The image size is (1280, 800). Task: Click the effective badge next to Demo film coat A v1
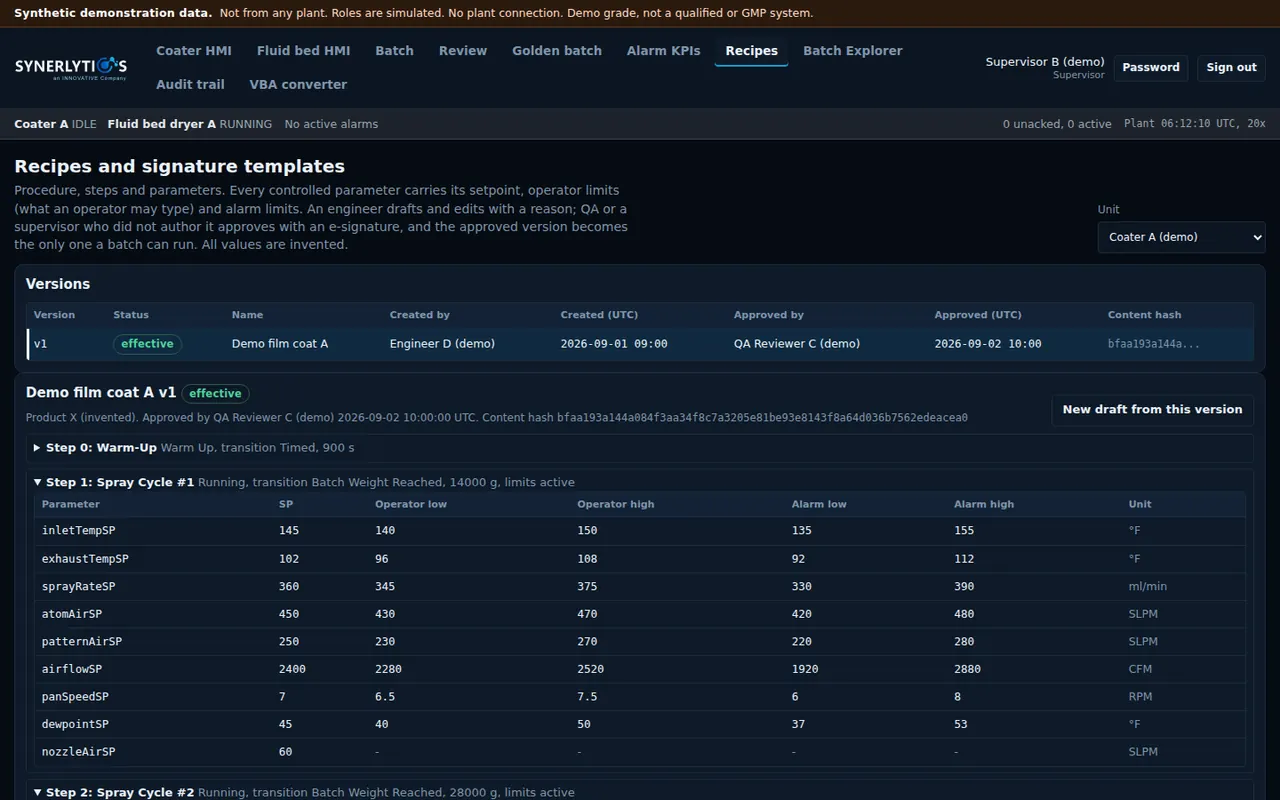click(x=215, y=394)
